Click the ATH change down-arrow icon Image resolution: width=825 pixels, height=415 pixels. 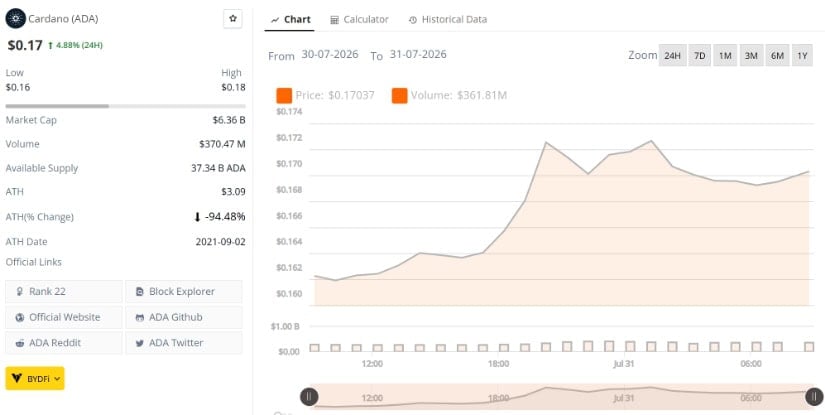point(197,217)
